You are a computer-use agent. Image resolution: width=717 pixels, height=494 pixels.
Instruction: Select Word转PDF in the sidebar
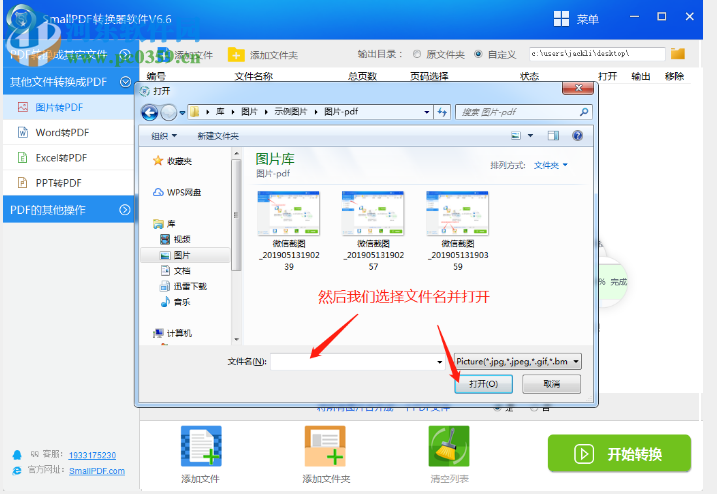(x=69, y=133)
